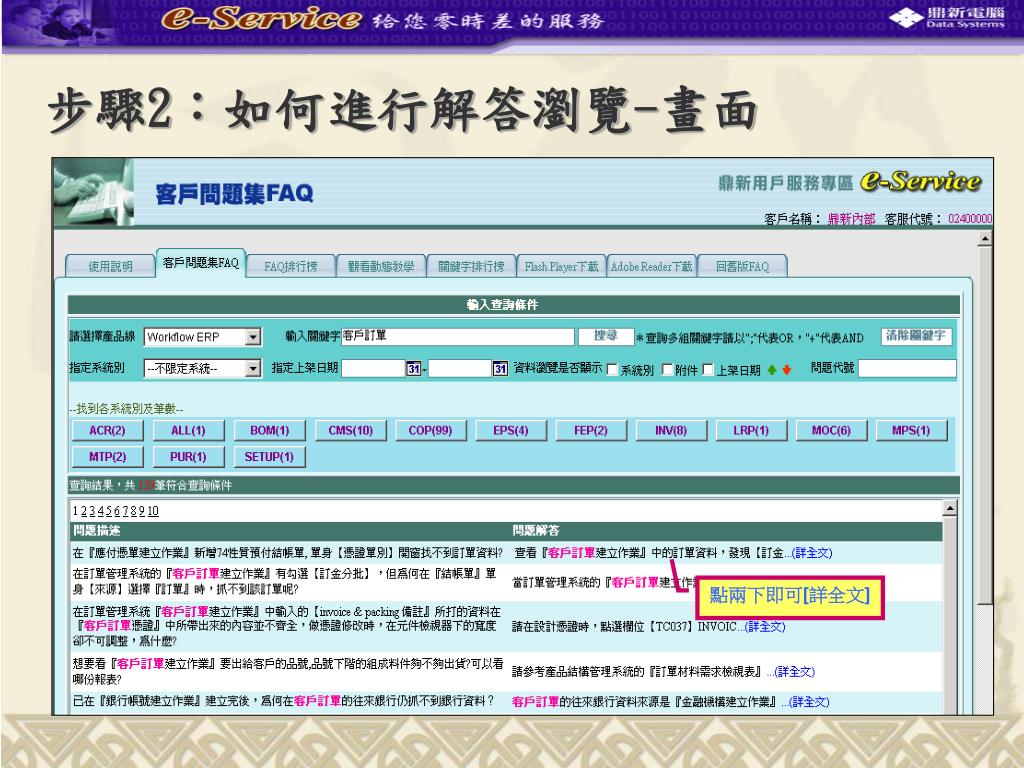Viewport: 1024px width, 768px height.
Task: Filter results by ALL(1)
Action: pos(188,430)
